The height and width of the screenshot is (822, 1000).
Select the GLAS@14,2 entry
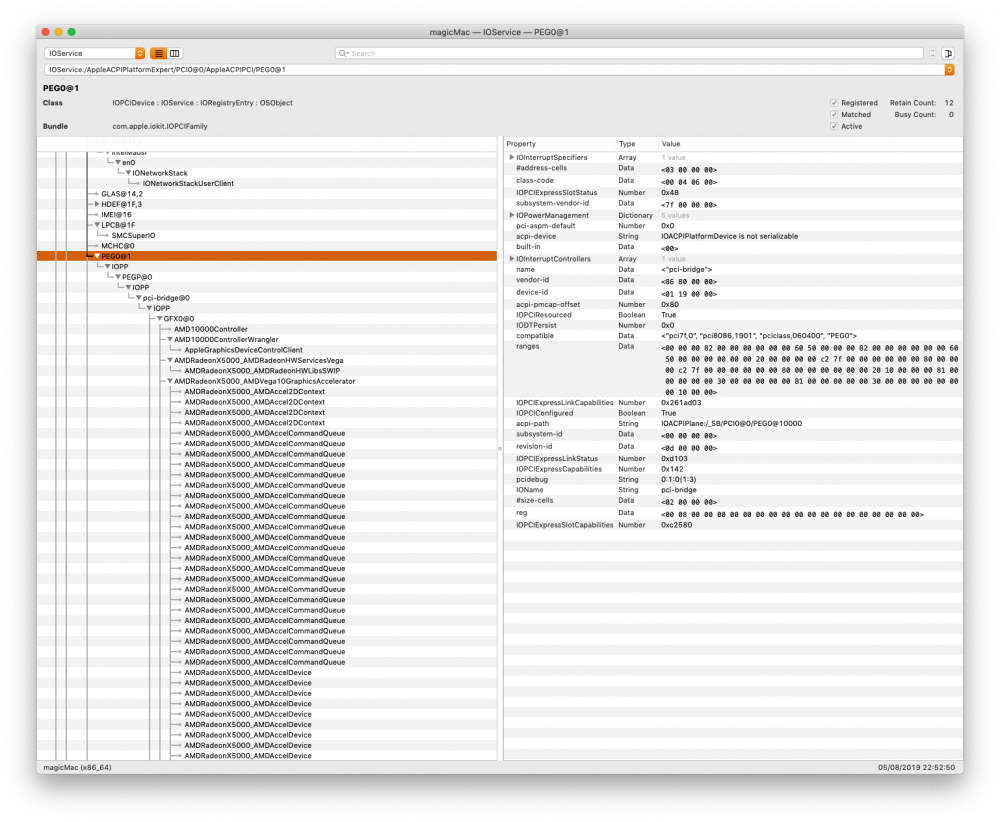(122, 194)
